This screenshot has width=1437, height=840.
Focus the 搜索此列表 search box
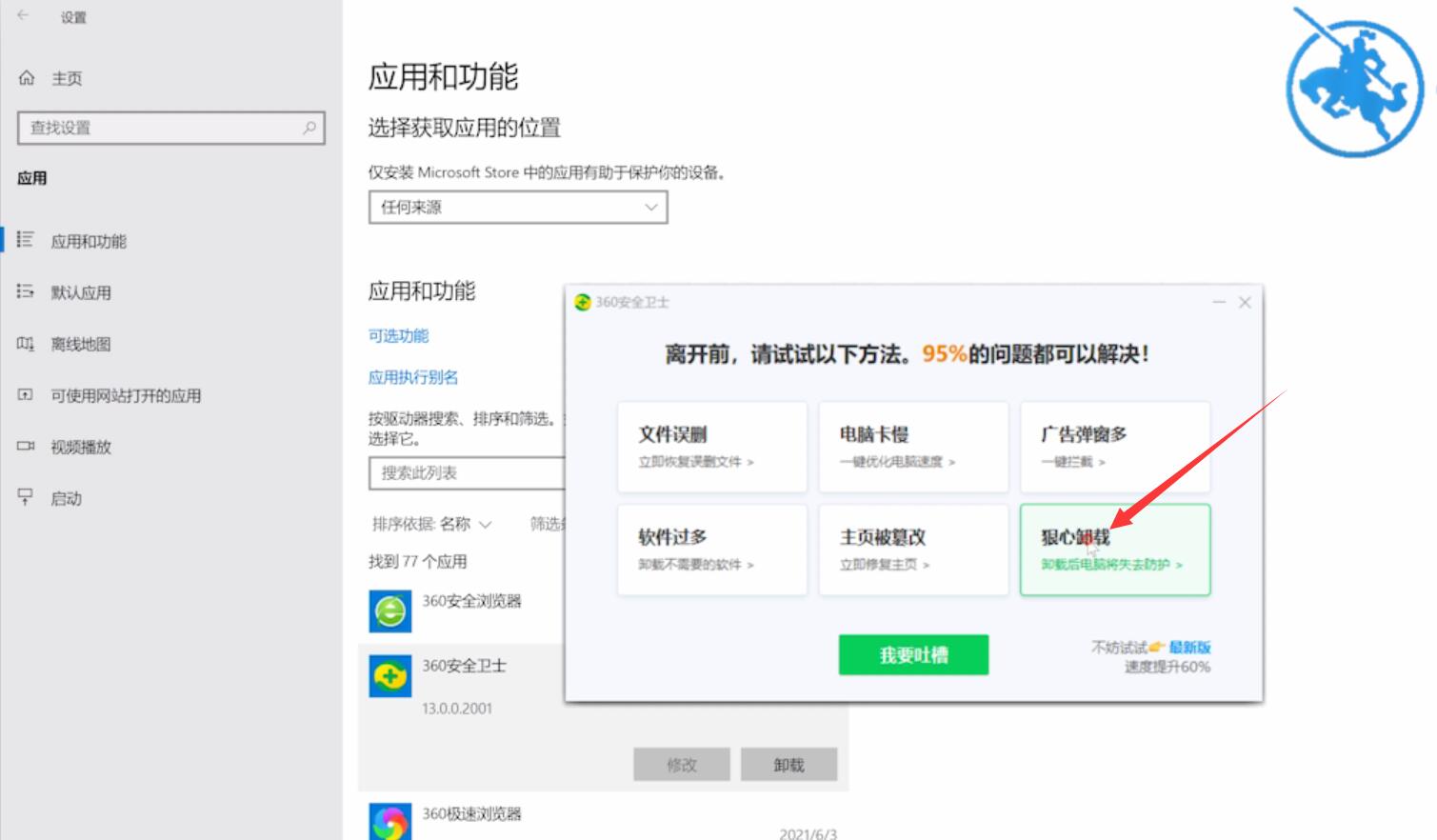click(467, 472)
